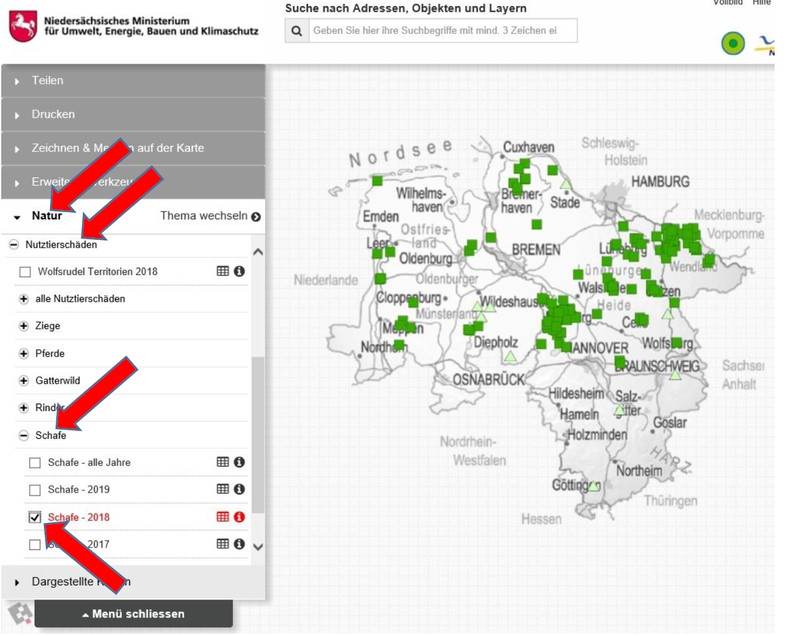Open table icon for Schafe - alle Jahre

click(x=223, y=462)
